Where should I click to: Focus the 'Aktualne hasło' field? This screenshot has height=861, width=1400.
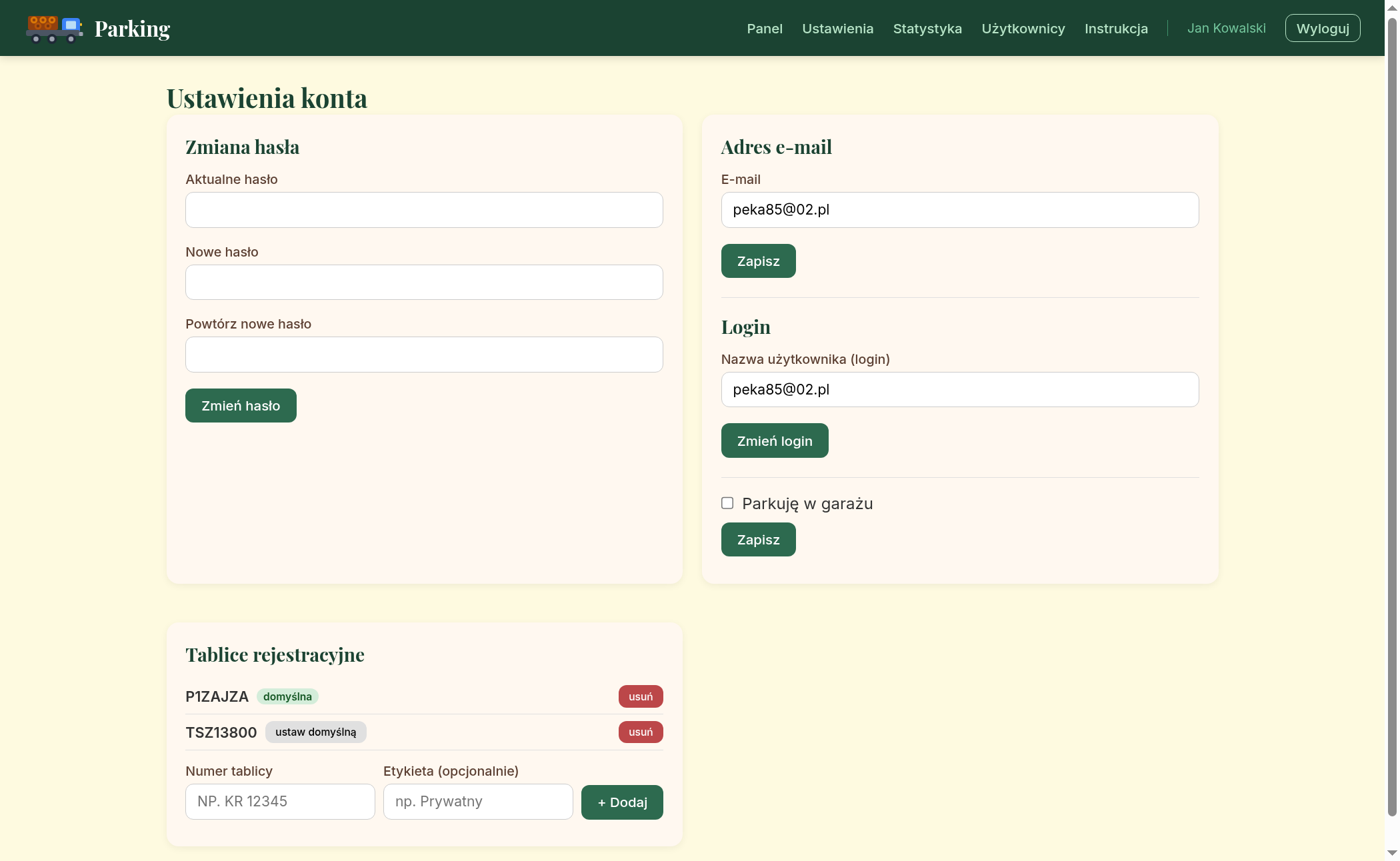pos(424,210)
